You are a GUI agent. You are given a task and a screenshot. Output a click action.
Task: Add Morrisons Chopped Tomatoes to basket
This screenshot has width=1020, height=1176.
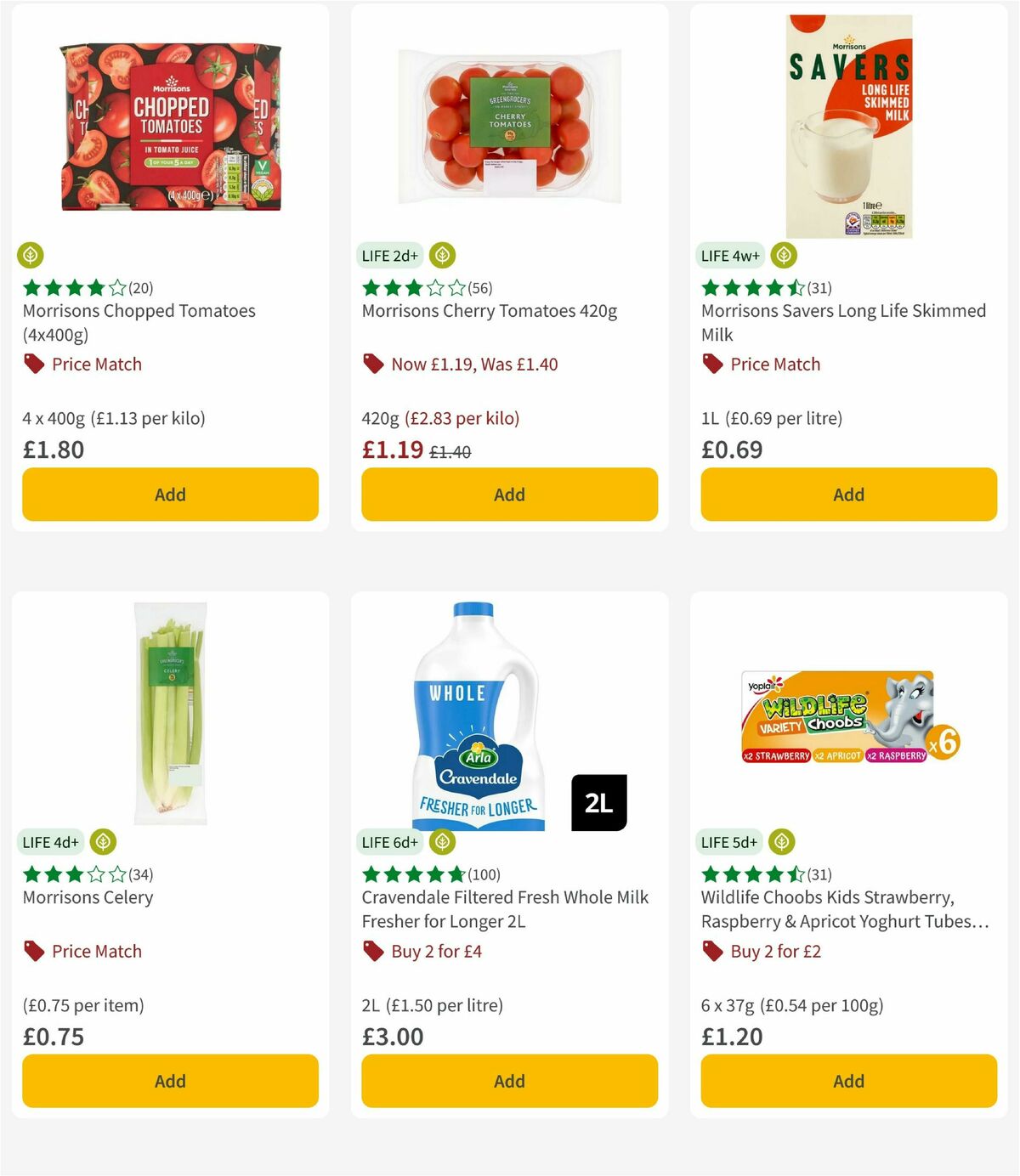point(169,494)
